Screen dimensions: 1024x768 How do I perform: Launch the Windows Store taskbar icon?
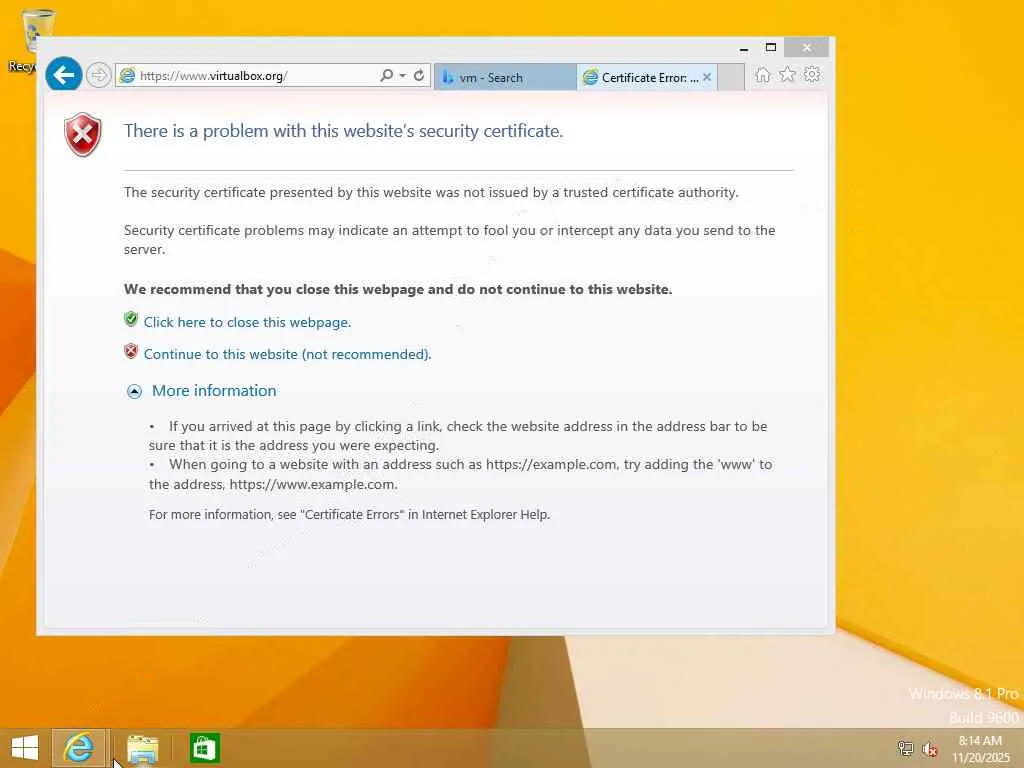(x=204, y=748)
